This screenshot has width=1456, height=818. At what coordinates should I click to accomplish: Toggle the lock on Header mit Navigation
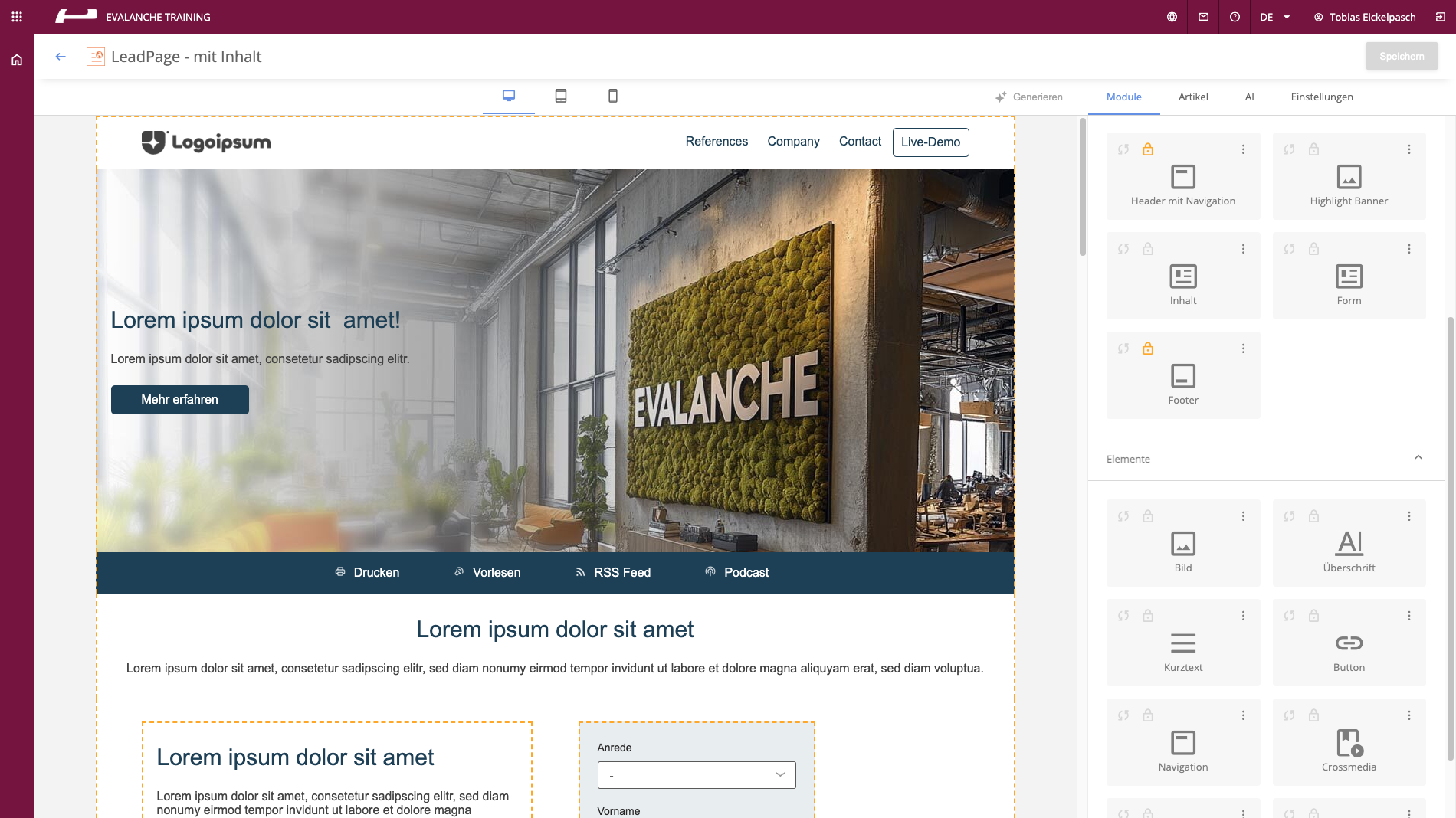pos(1148,149)
